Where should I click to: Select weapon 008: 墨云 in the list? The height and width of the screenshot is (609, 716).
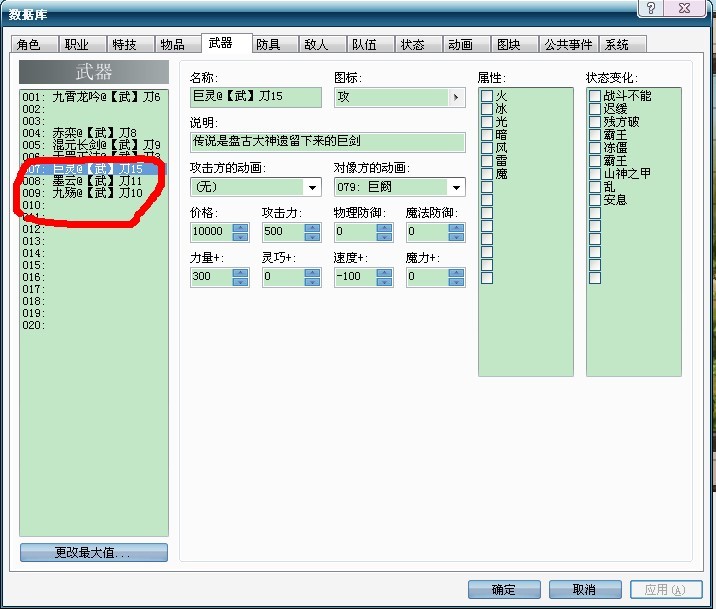point(94,181)
